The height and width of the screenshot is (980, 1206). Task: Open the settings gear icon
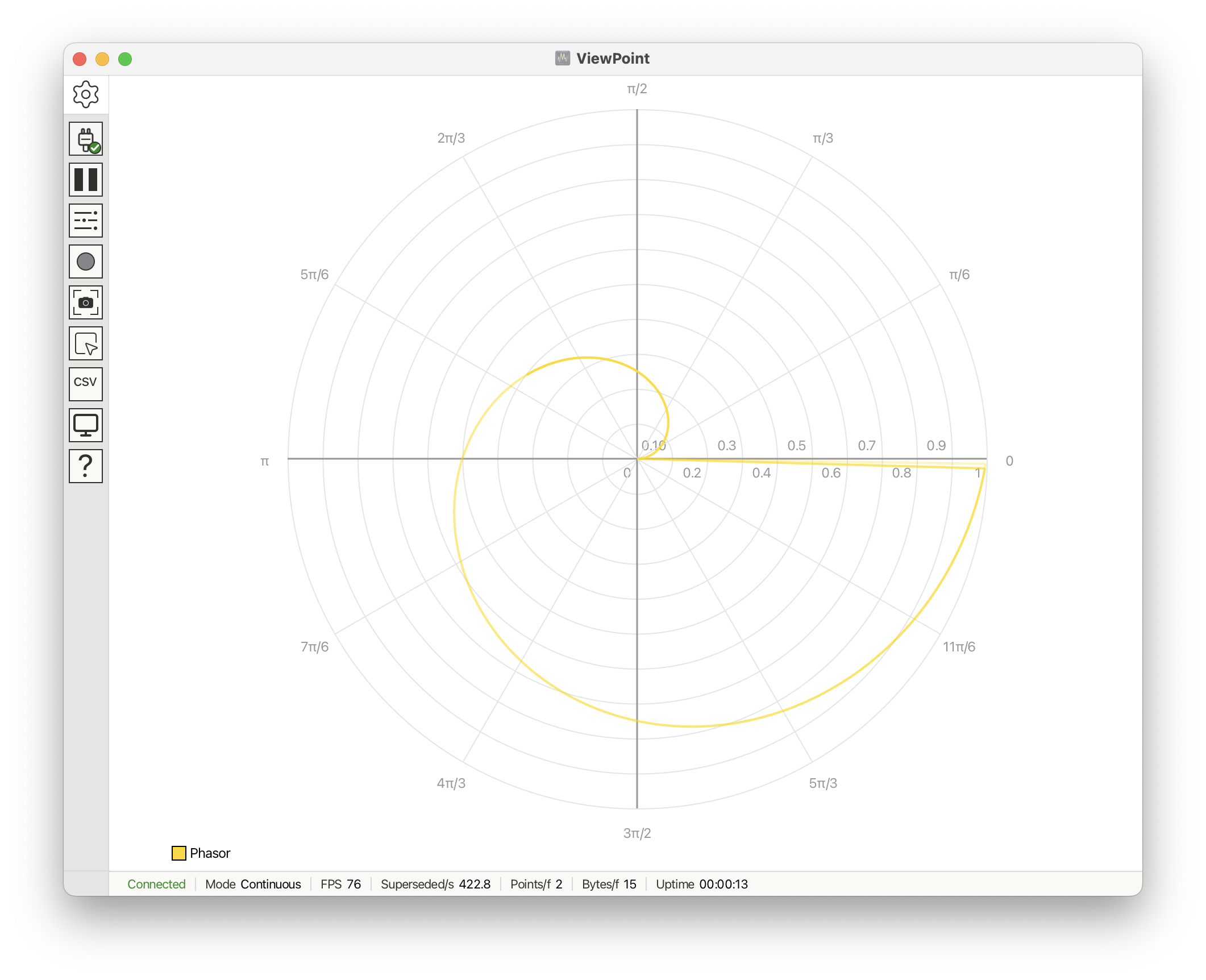click(x=86, y=94)
